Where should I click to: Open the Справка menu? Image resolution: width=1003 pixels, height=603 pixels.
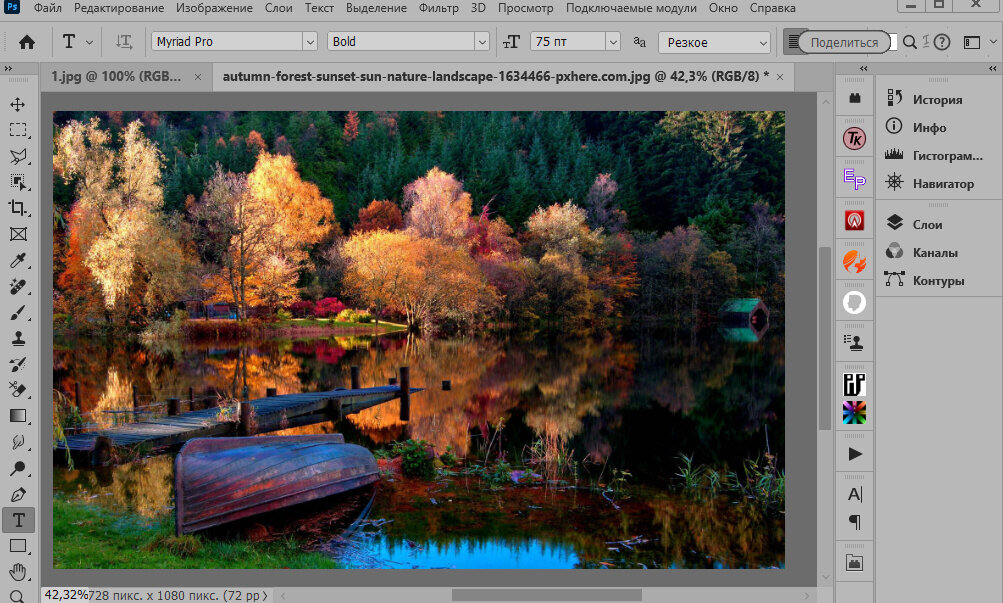pos(773,8)
